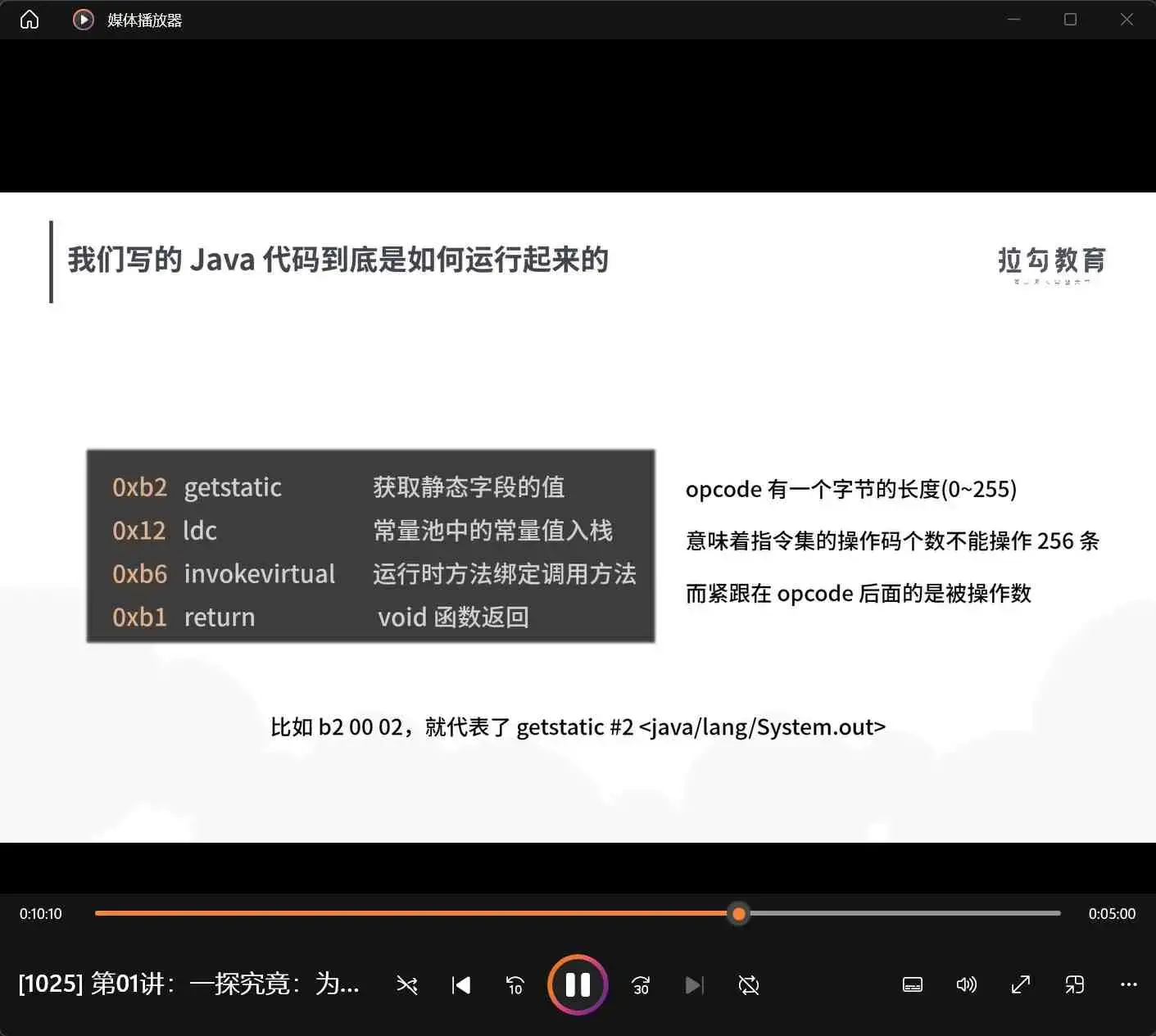
Task: Turn on repeat mode
Action: tap(748, 985)
